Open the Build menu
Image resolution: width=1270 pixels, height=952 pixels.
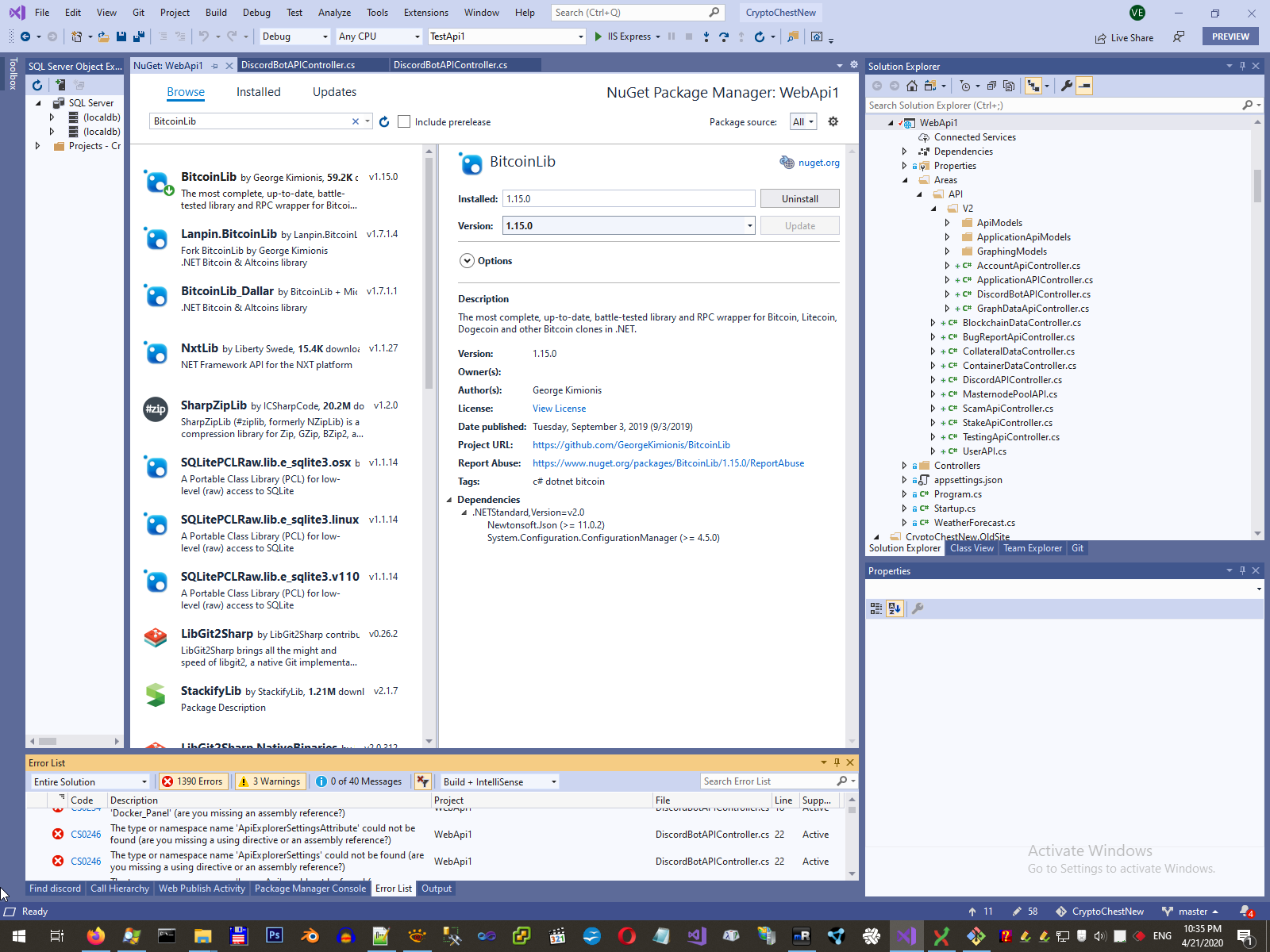point(216,13)
